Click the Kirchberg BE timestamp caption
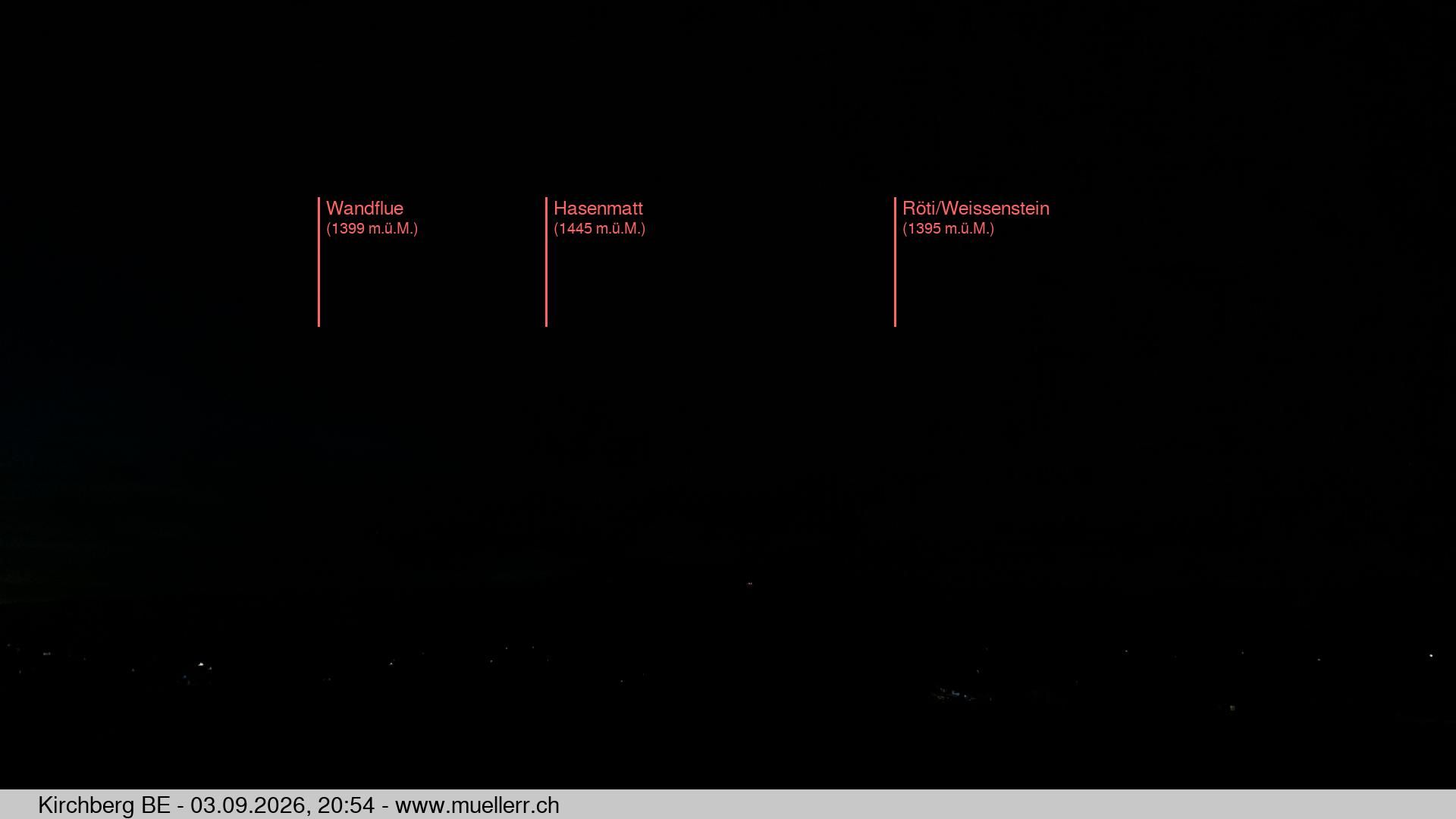Viewport: 1456px width, 819px height. coord(299,805)
